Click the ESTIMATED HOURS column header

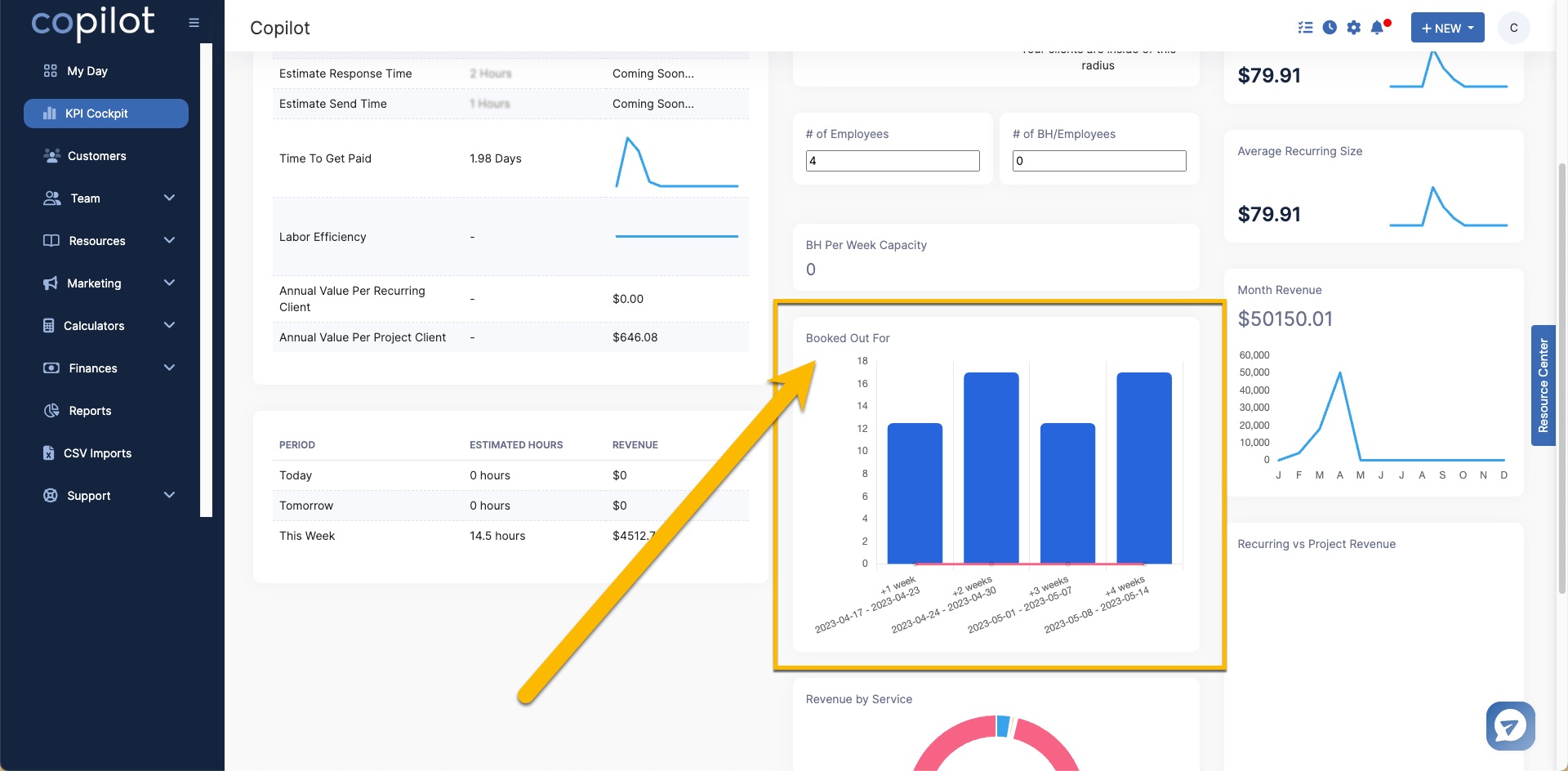[516, 445]
